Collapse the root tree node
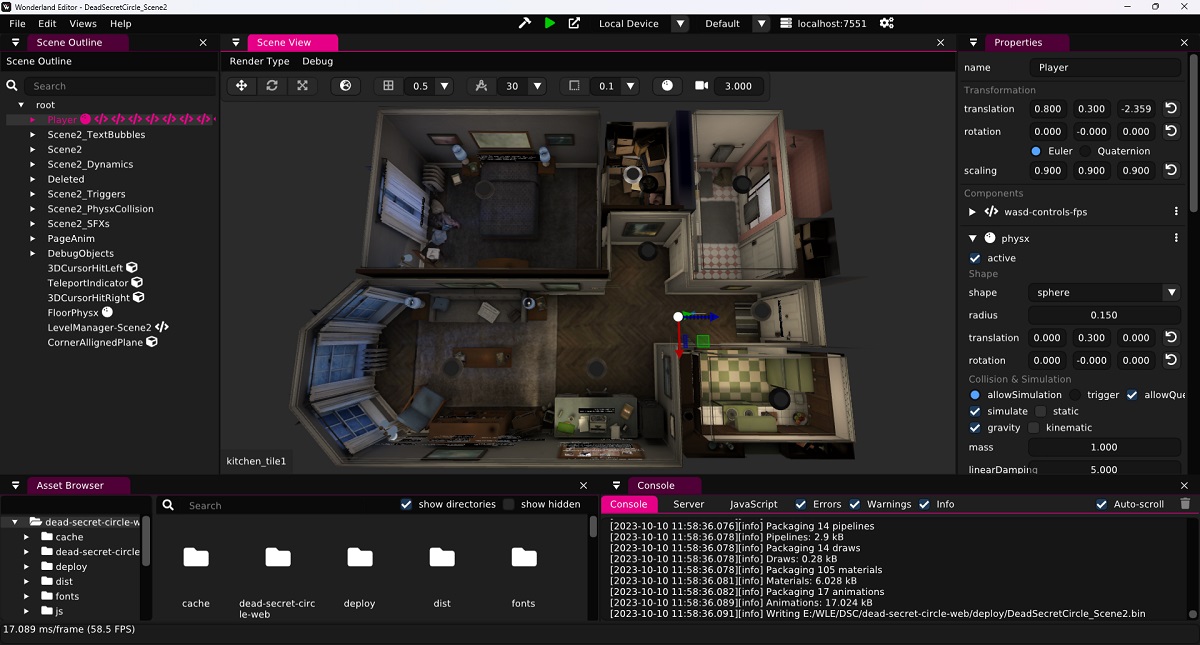Image resolution: width=1200 pixels, height=645 pixels. click(x=21, y=104)
